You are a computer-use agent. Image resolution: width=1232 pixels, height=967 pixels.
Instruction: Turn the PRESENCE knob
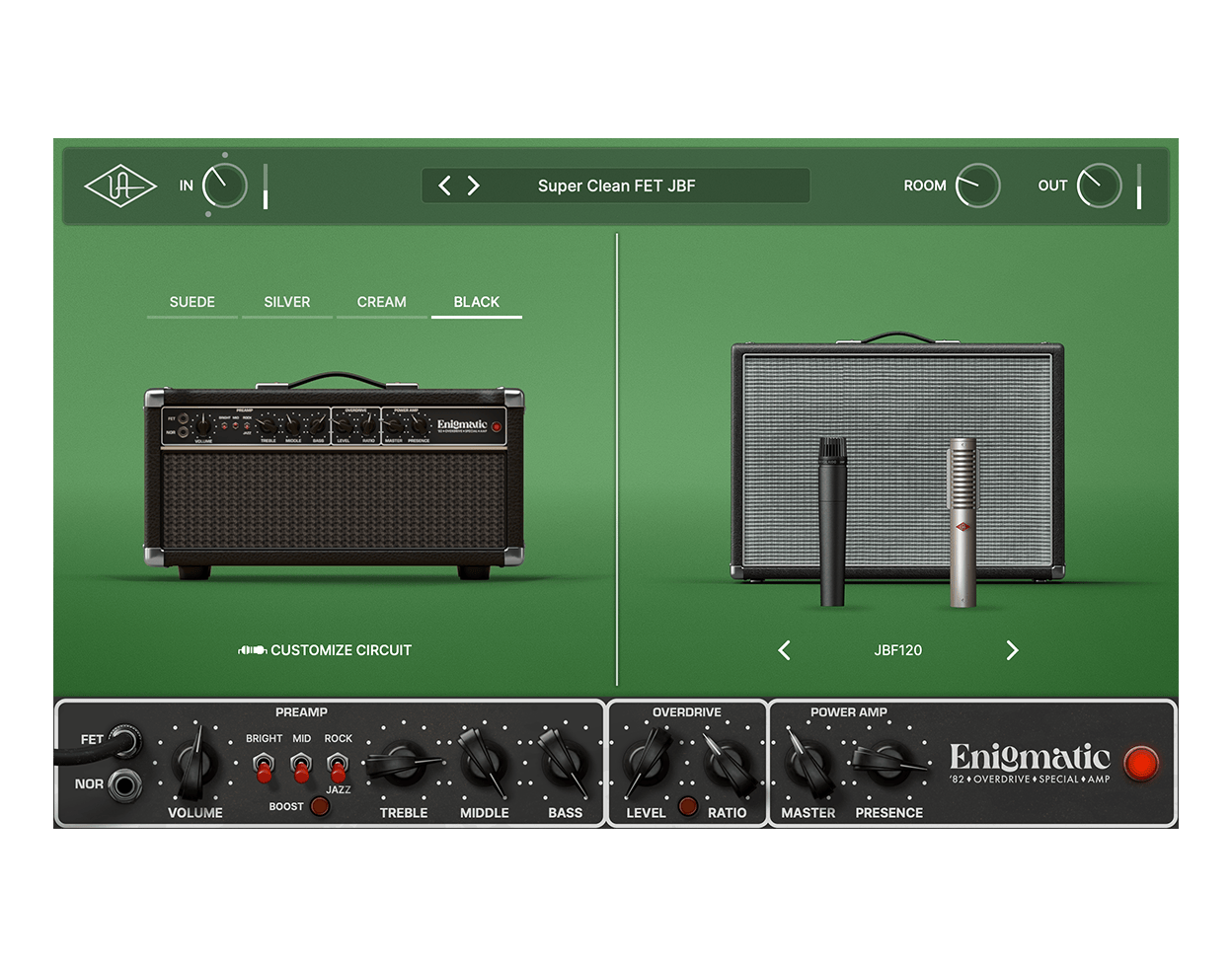click(x=888, y=762)
